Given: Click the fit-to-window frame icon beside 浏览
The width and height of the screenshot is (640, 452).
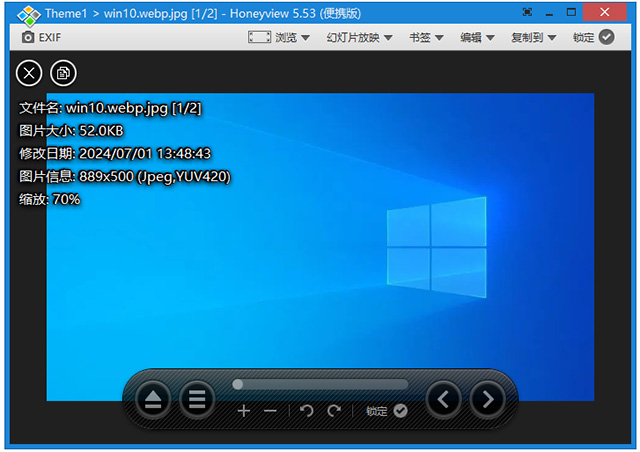Looking at the screenshot, I should coord(259,37).
